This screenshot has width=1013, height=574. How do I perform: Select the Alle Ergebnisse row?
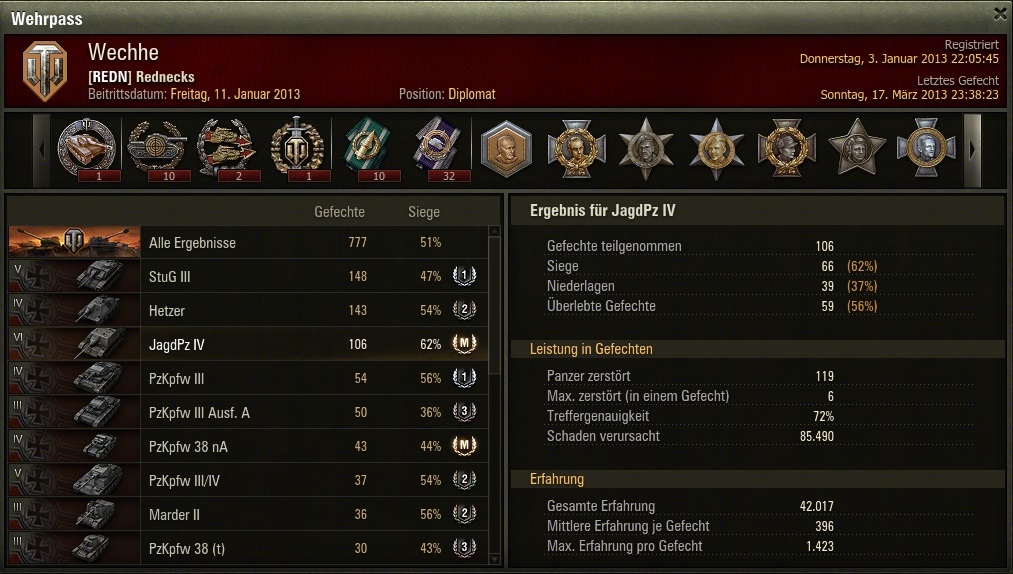click(x=248, y=242)
